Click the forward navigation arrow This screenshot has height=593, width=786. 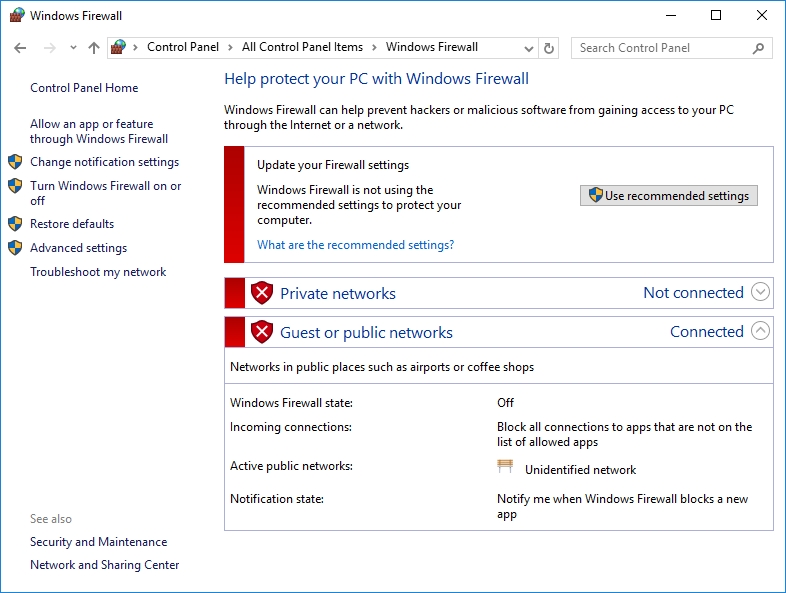tap(50, 48)
